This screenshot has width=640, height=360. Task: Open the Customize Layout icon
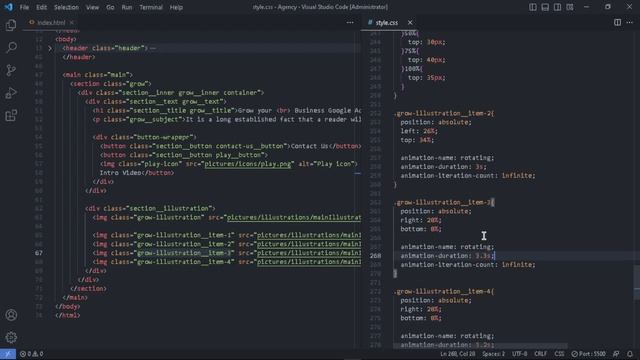pos(570,7)
